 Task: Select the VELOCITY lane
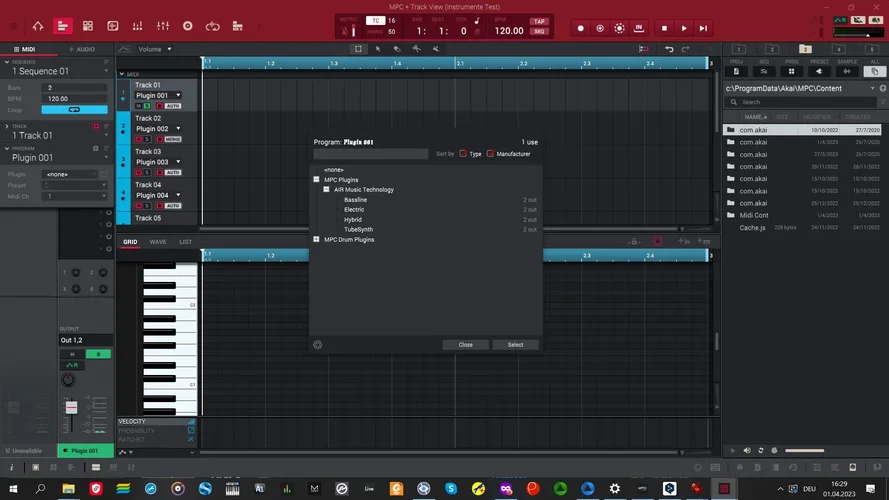pos(156,422)
